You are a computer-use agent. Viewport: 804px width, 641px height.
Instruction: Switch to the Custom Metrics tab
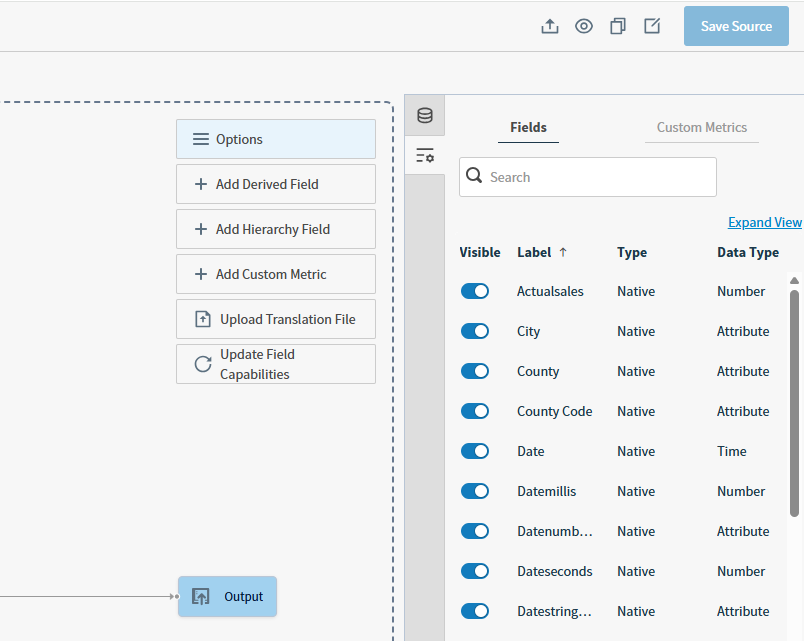701,127
